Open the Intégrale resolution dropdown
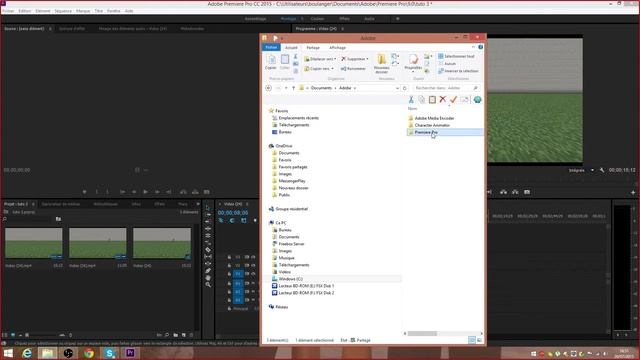 pos(592,170)
